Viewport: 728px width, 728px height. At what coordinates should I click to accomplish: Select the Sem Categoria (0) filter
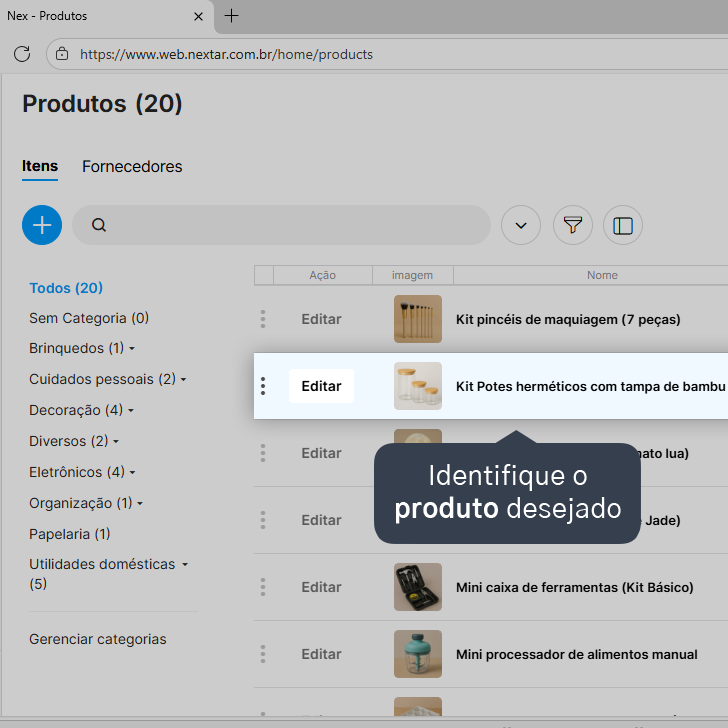coord(89,318)
